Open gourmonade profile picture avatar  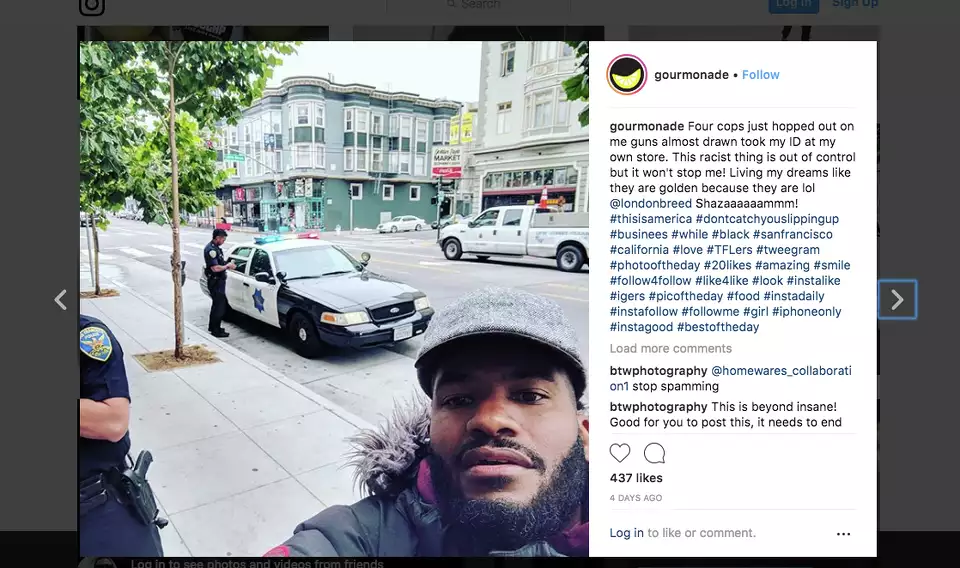(626, 75)
